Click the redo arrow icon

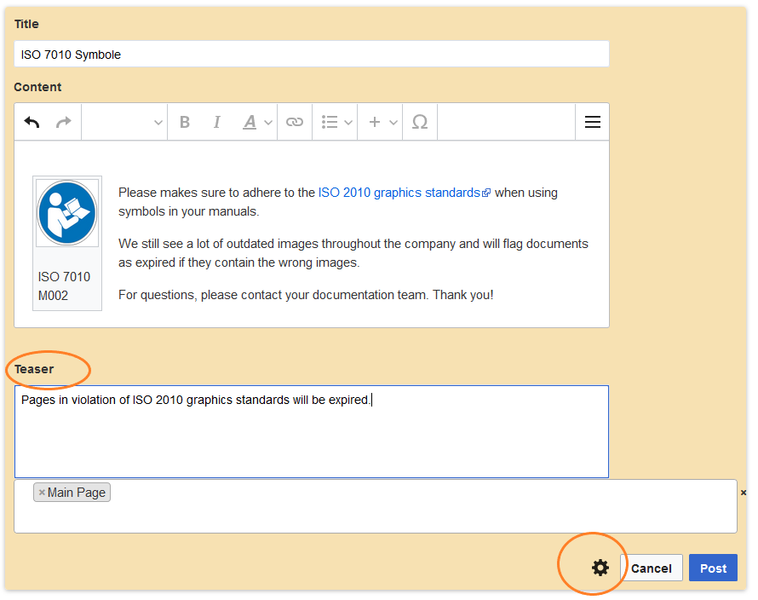point(63,122)
